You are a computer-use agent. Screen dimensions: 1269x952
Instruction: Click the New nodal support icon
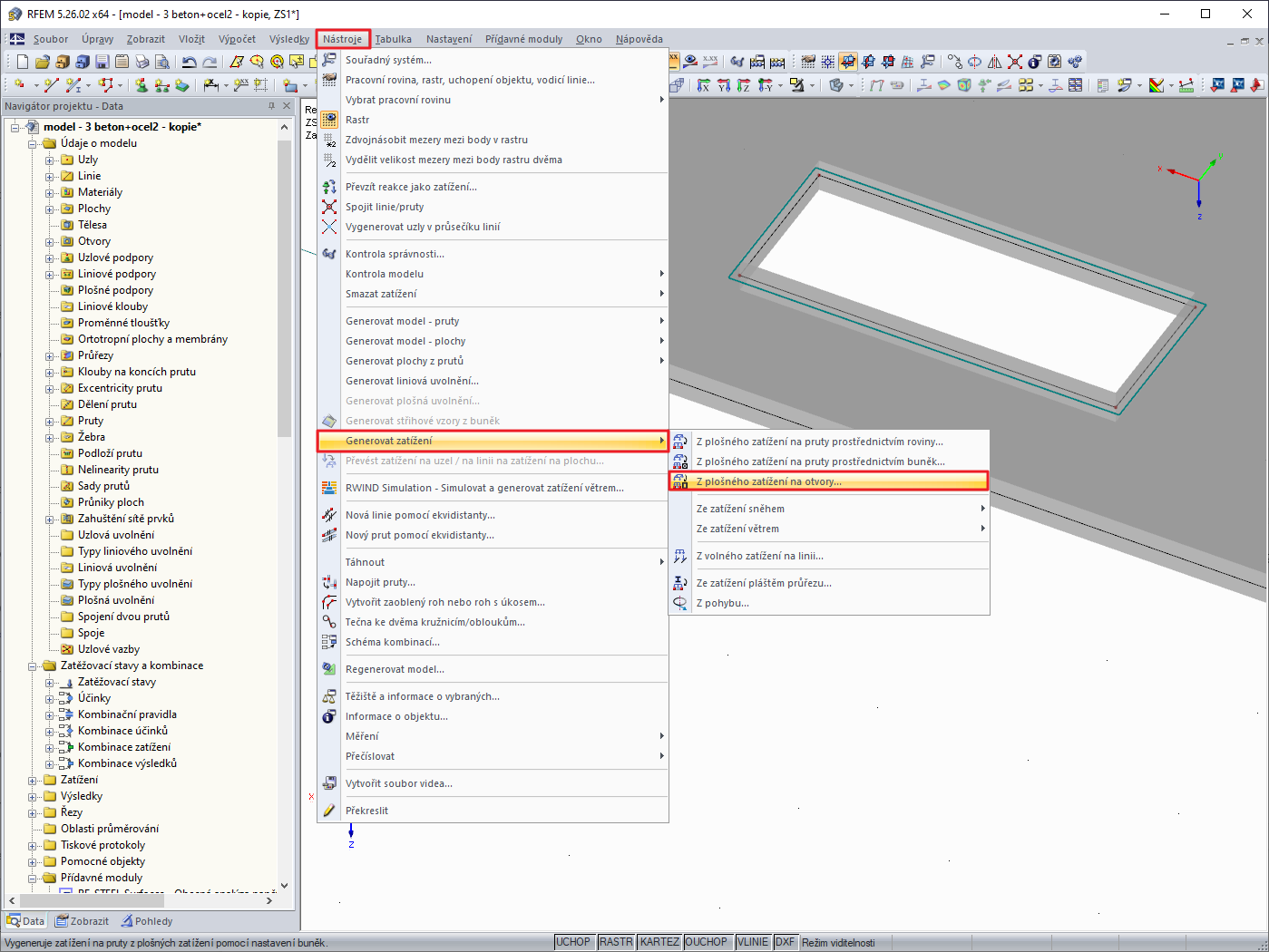[x=142, y=85]
